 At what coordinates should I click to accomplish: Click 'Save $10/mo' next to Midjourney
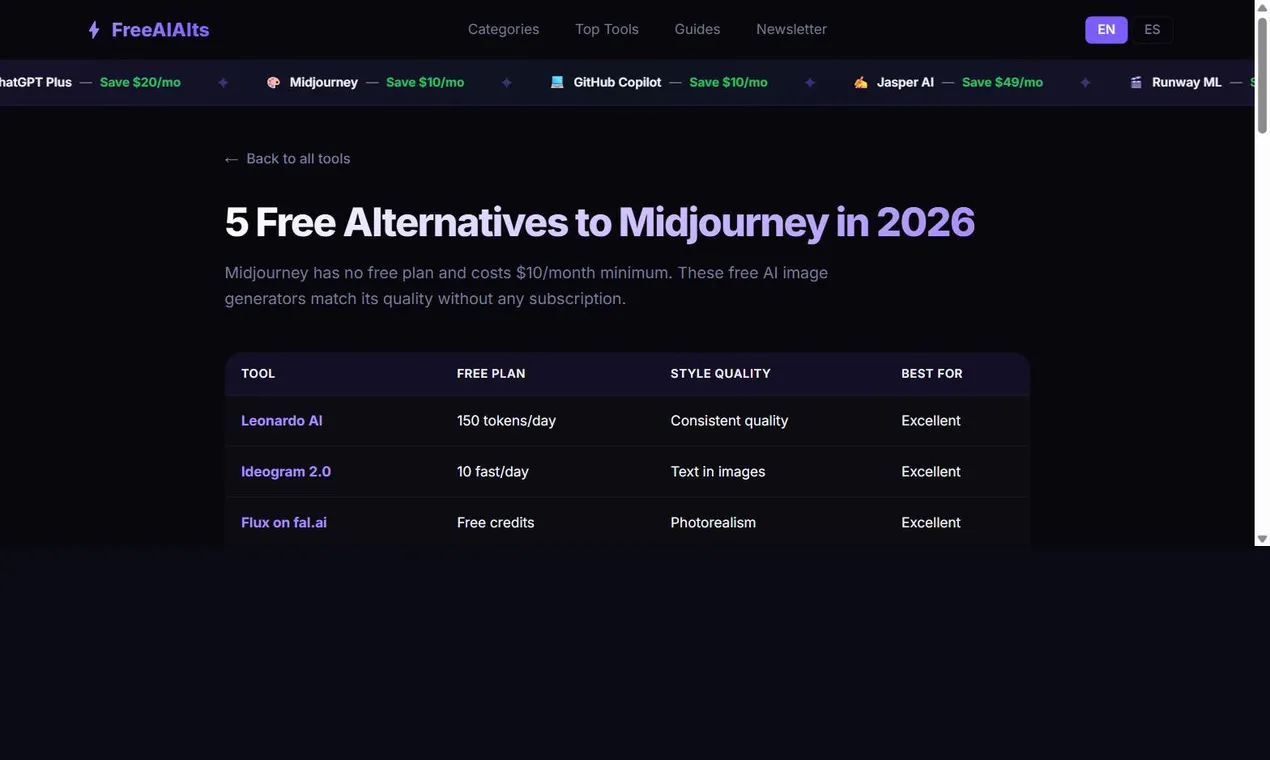pos(425,82)
